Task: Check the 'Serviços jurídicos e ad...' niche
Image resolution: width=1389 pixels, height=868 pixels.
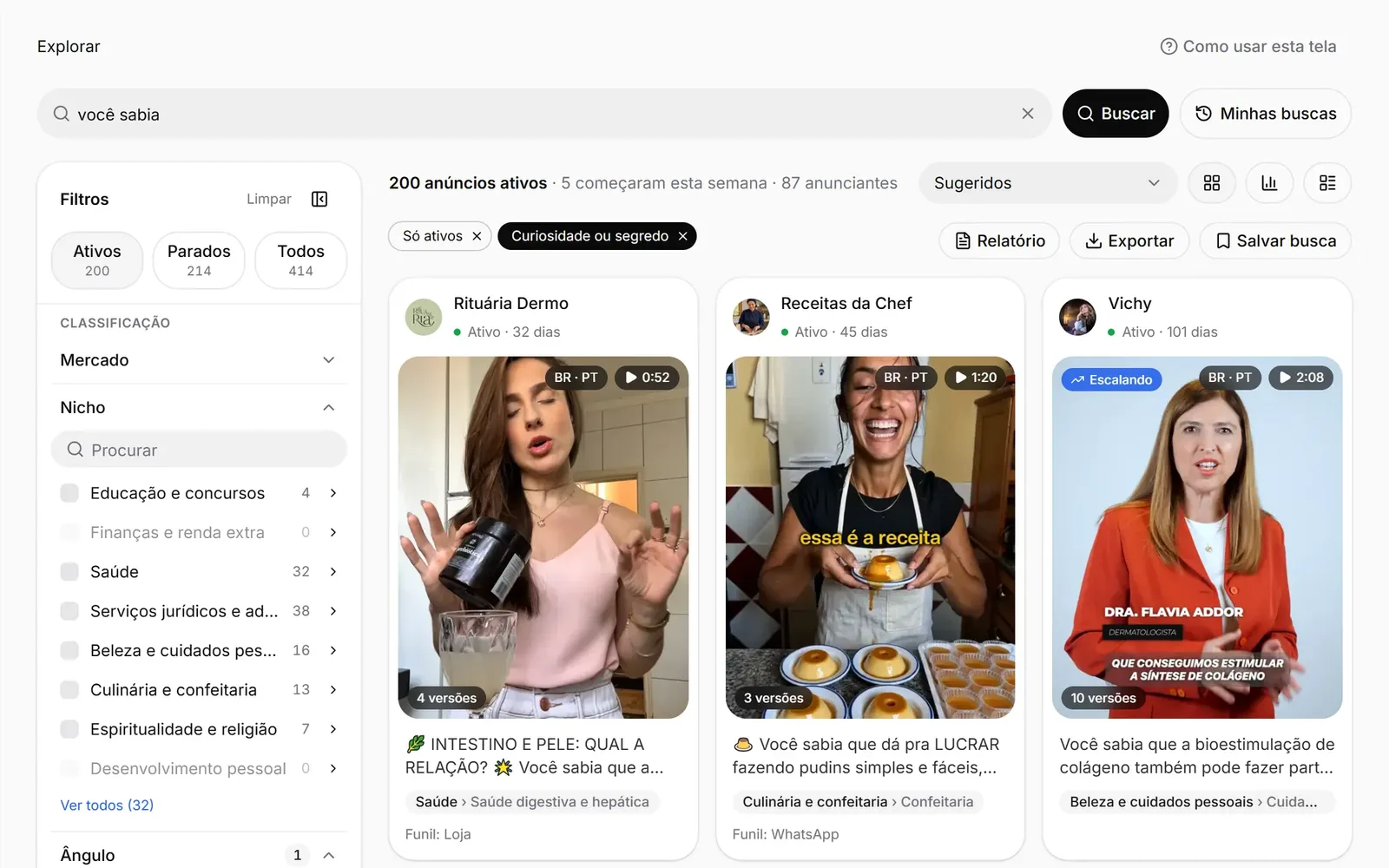Action: click(x=69, y=611)
